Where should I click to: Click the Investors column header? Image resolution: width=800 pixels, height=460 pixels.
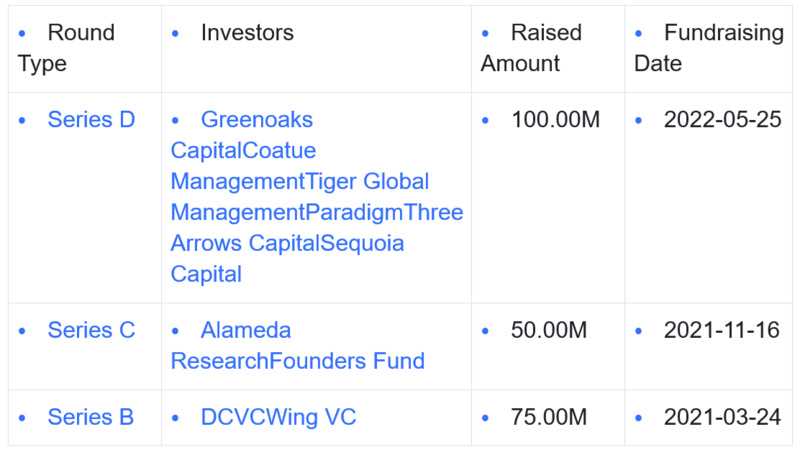pyautogui.click(x=247, y=33)
